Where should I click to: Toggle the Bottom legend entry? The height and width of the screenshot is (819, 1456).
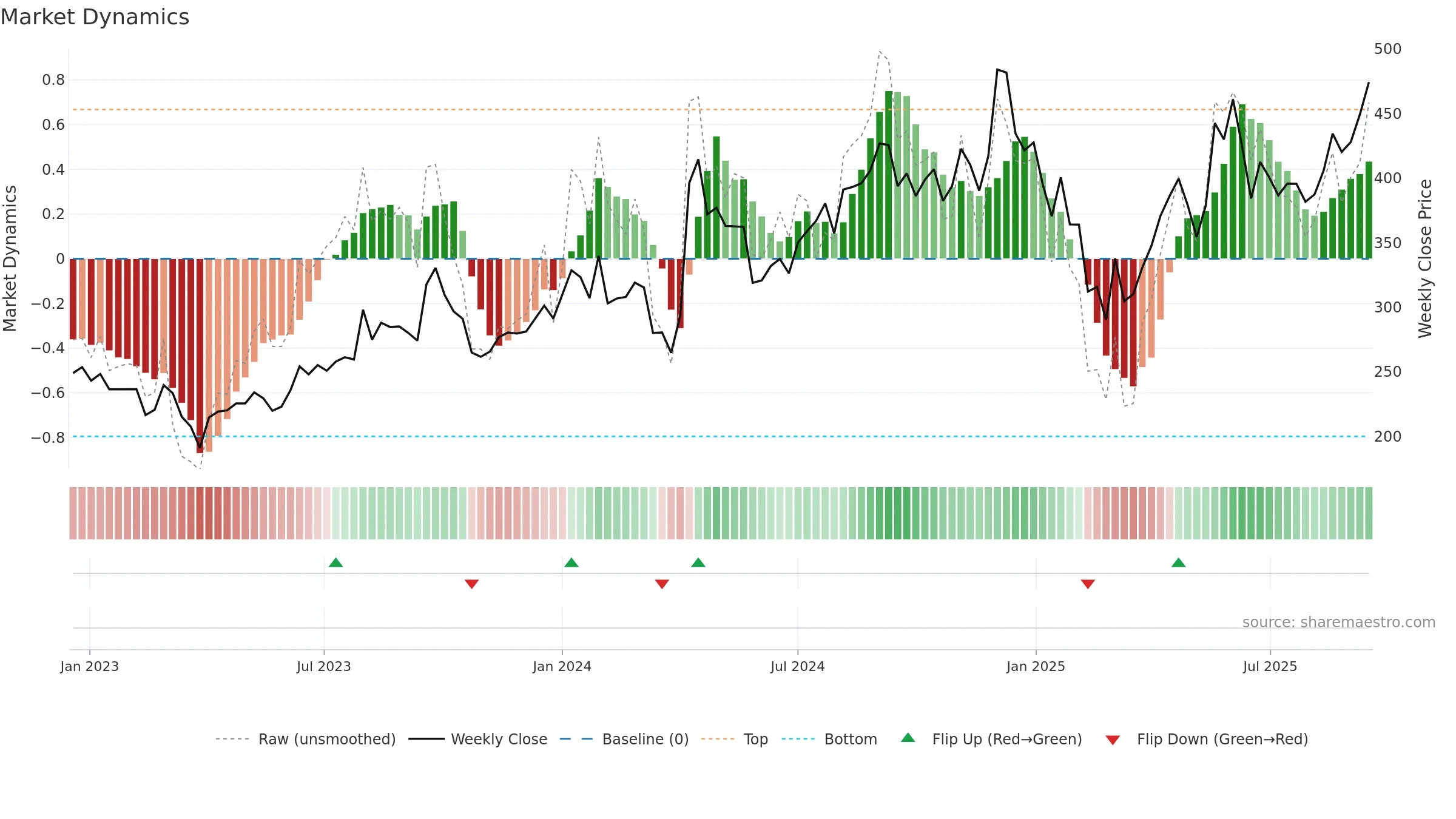tap(829, 739)
